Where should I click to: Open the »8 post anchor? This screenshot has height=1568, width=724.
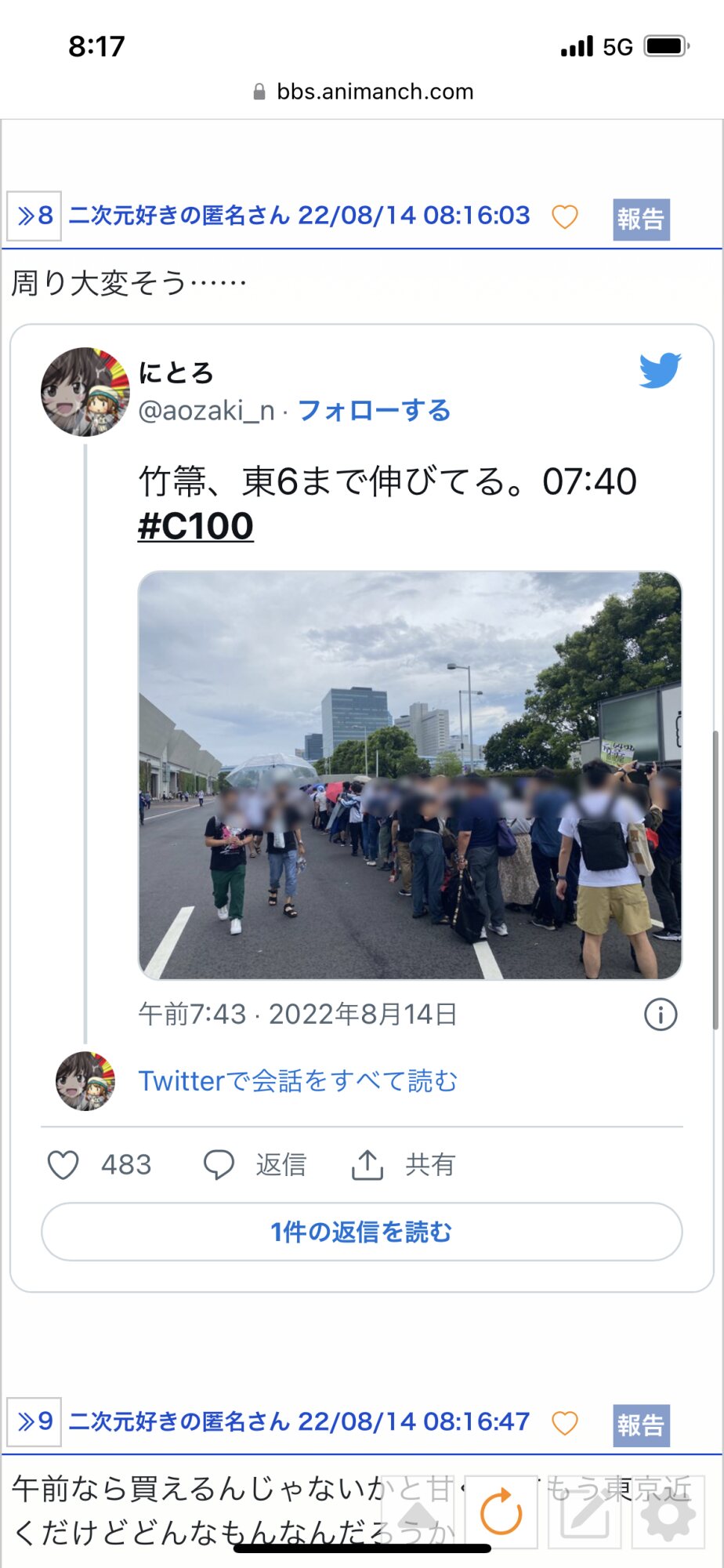[x=34, y=216]
